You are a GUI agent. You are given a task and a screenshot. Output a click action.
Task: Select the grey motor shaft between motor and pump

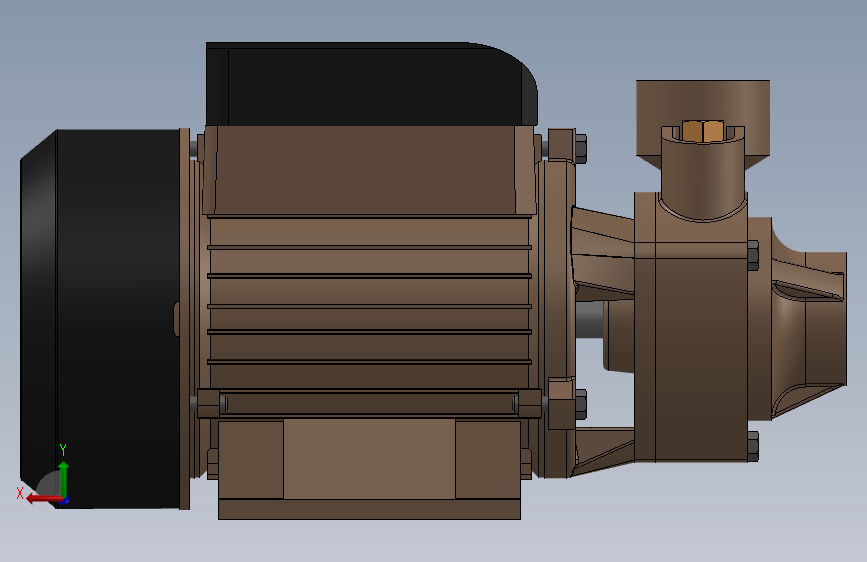[589, 320]
